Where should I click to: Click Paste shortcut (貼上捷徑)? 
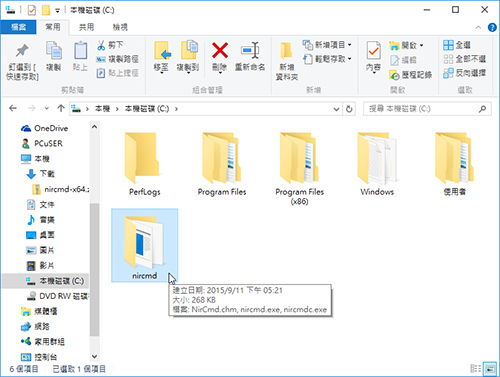tap(117, 73)
